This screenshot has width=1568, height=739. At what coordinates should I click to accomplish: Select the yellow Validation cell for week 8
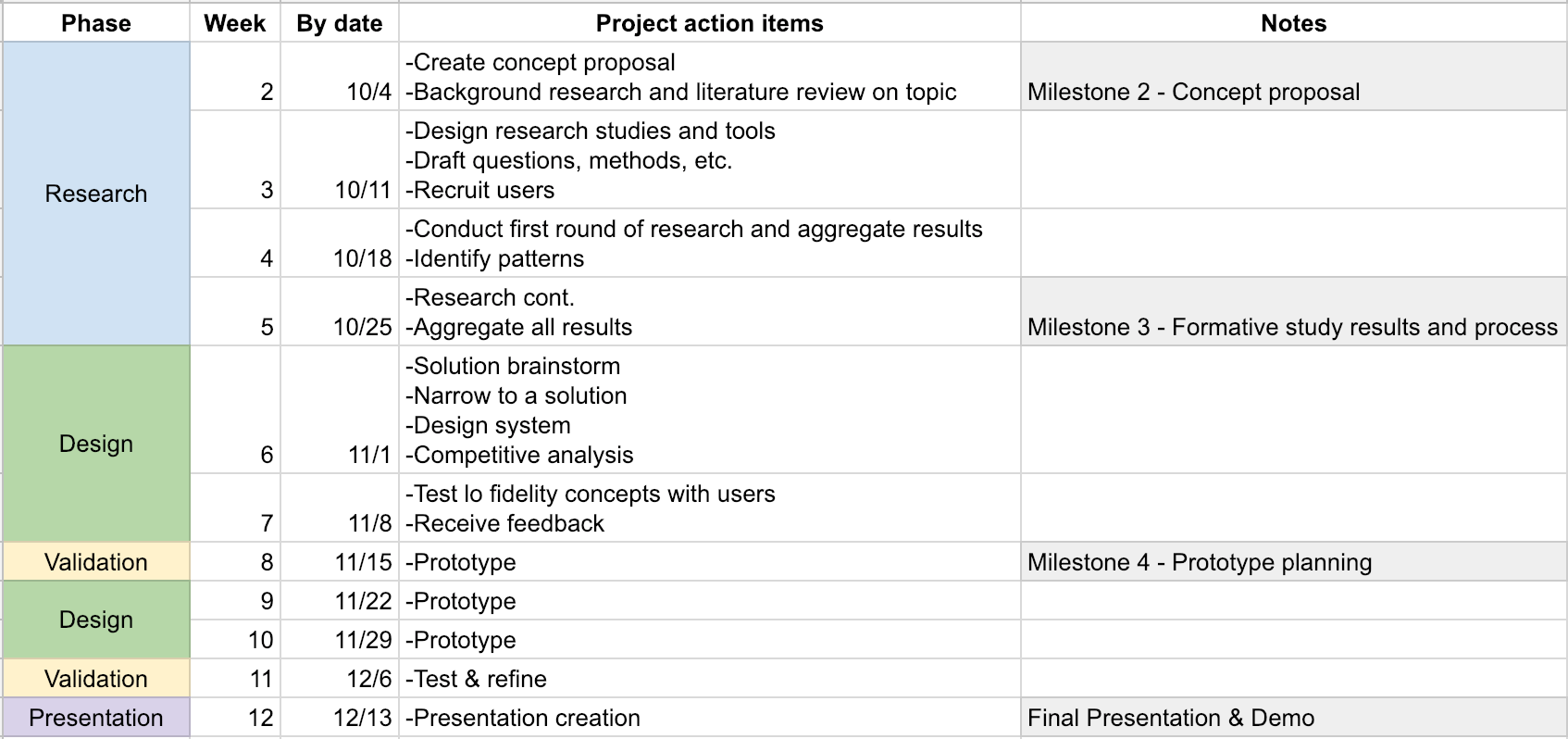pyautogui.click(x=96, y=562)
